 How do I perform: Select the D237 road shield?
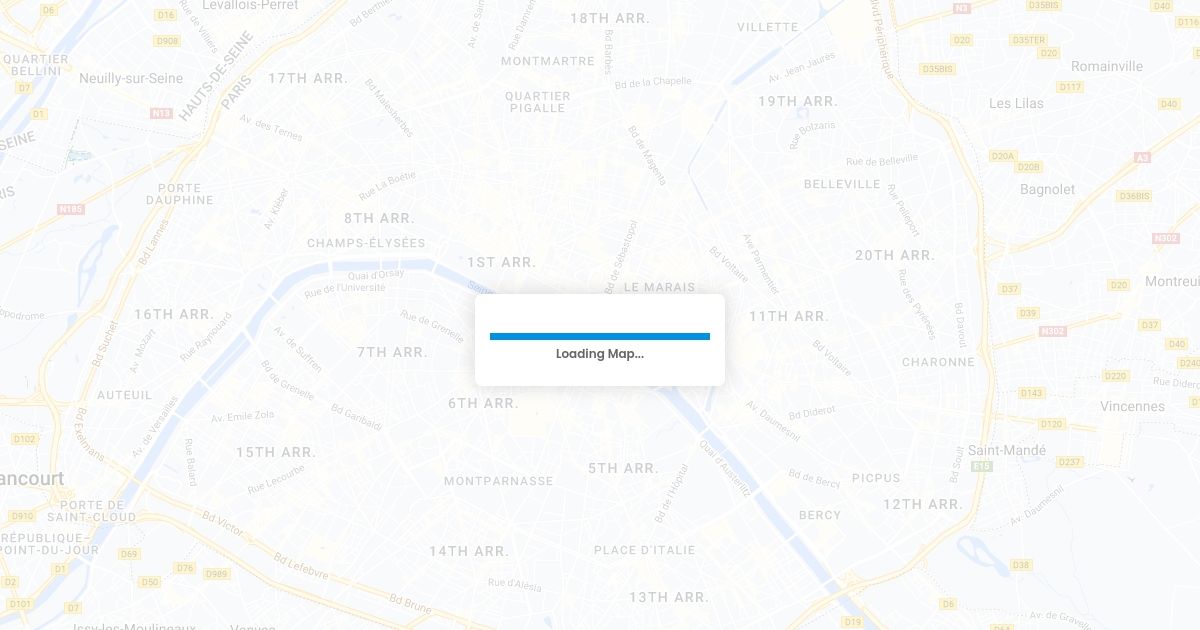[x=1070, y=462]
